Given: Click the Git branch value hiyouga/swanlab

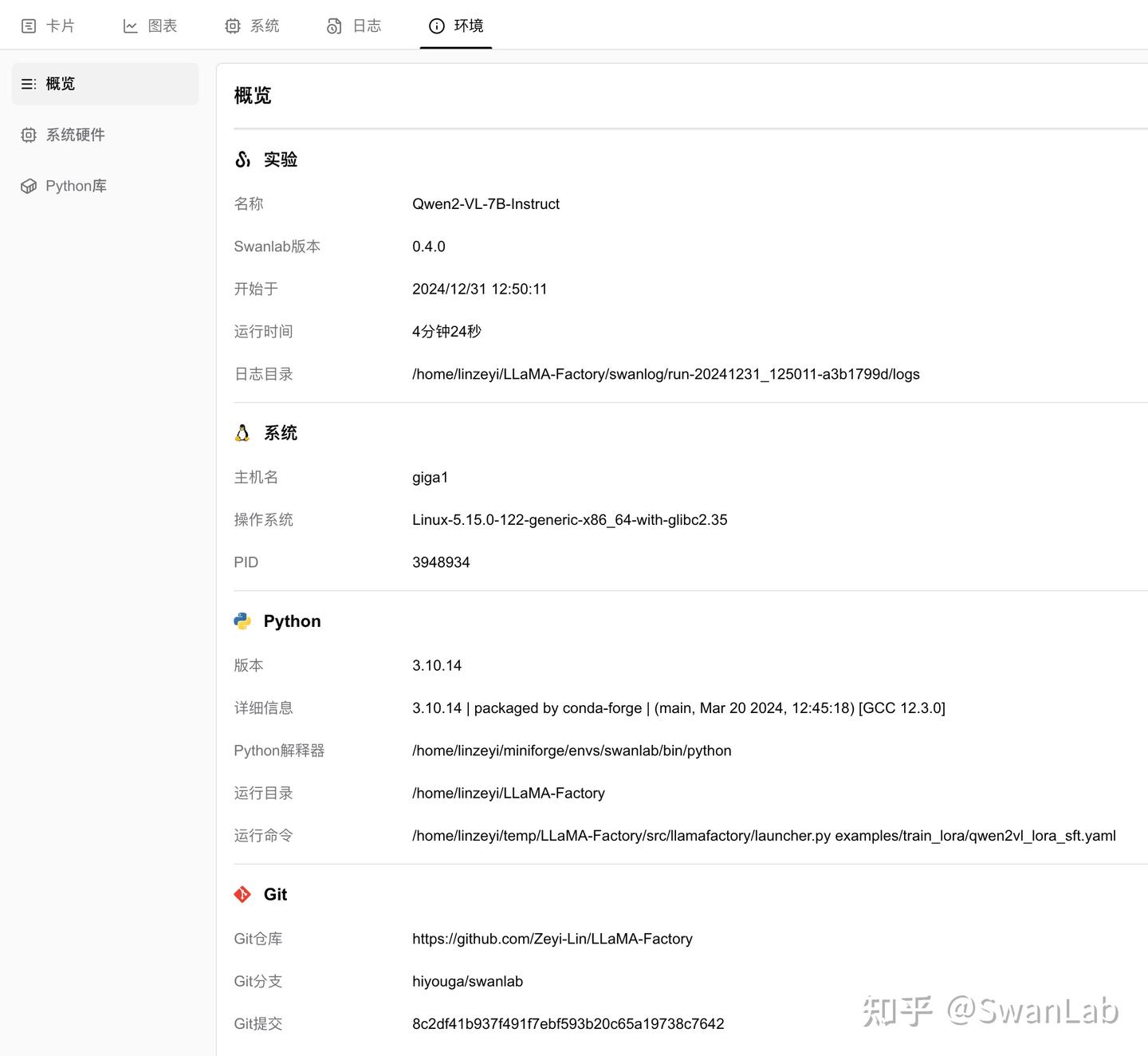Looking at the screenshot, I should 468,982.
